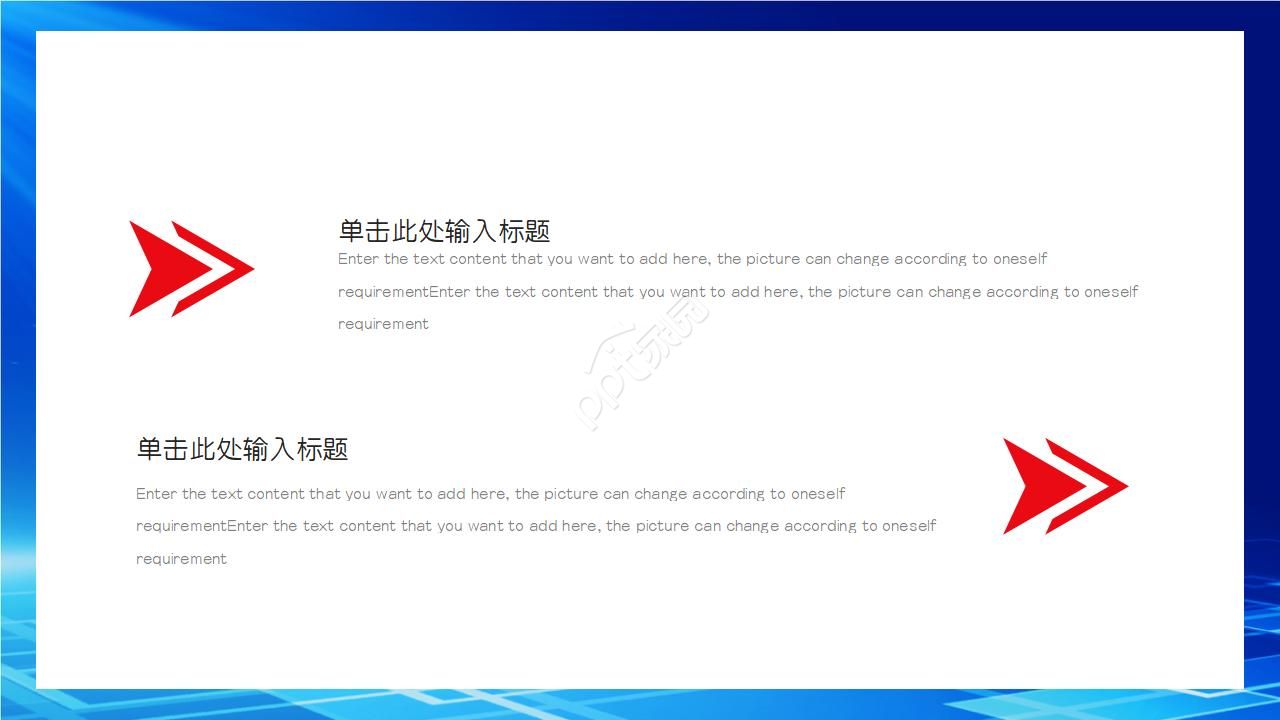Screen dimensions: 1280x720
Task: Click the blue left border strip of the background
Action: [x=17, y=360]
